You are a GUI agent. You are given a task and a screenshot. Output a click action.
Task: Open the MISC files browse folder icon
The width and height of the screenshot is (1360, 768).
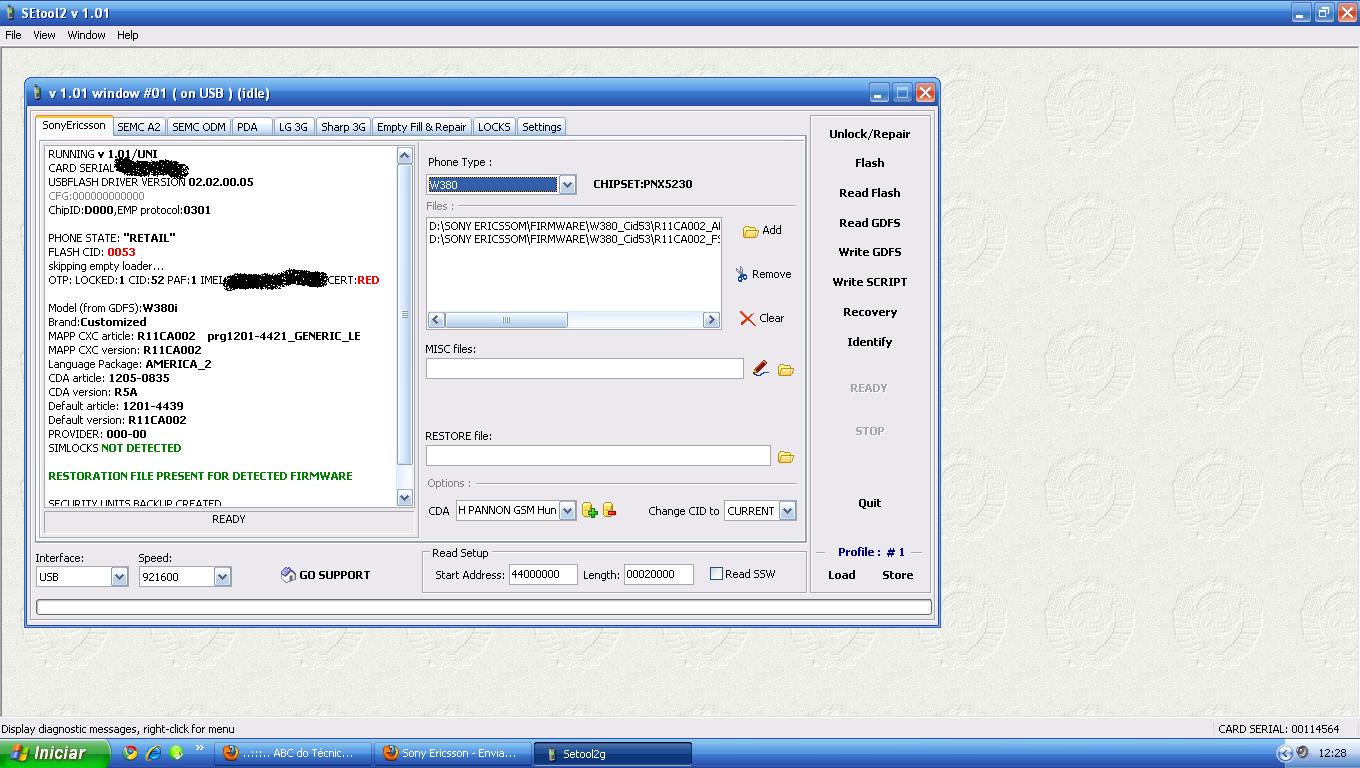pos(786,370)
